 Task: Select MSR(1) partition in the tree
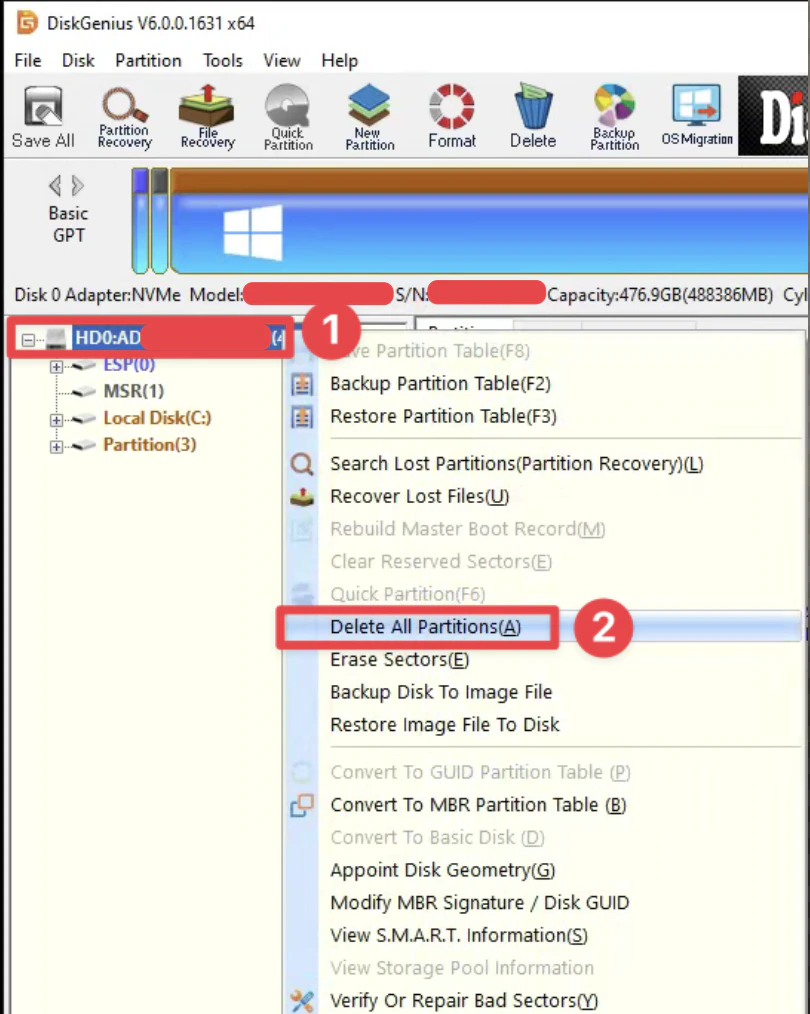(x=134, y=391)
